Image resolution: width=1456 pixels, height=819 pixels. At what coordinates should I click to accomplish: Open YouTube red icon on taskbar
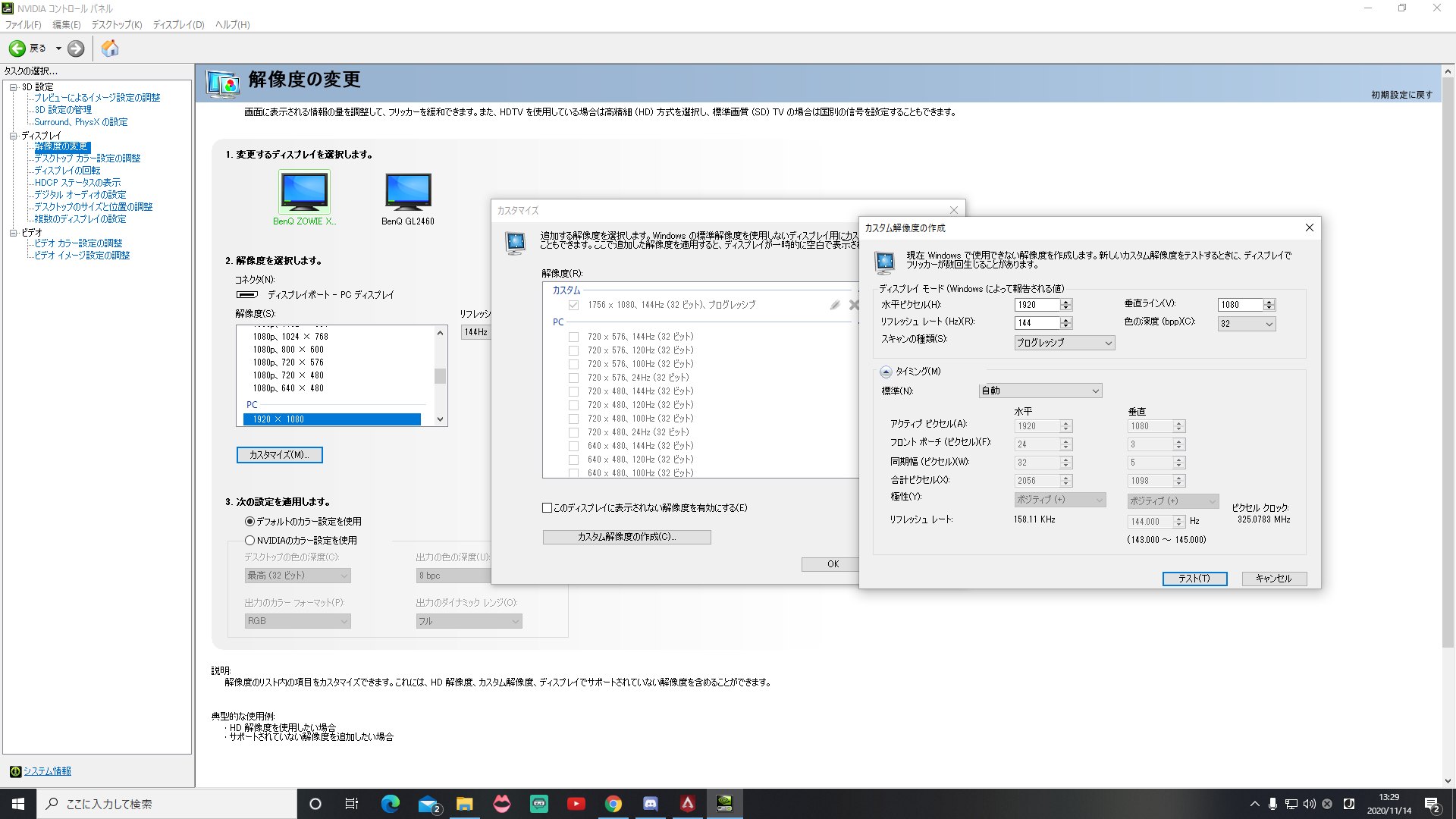click(576, 804)
